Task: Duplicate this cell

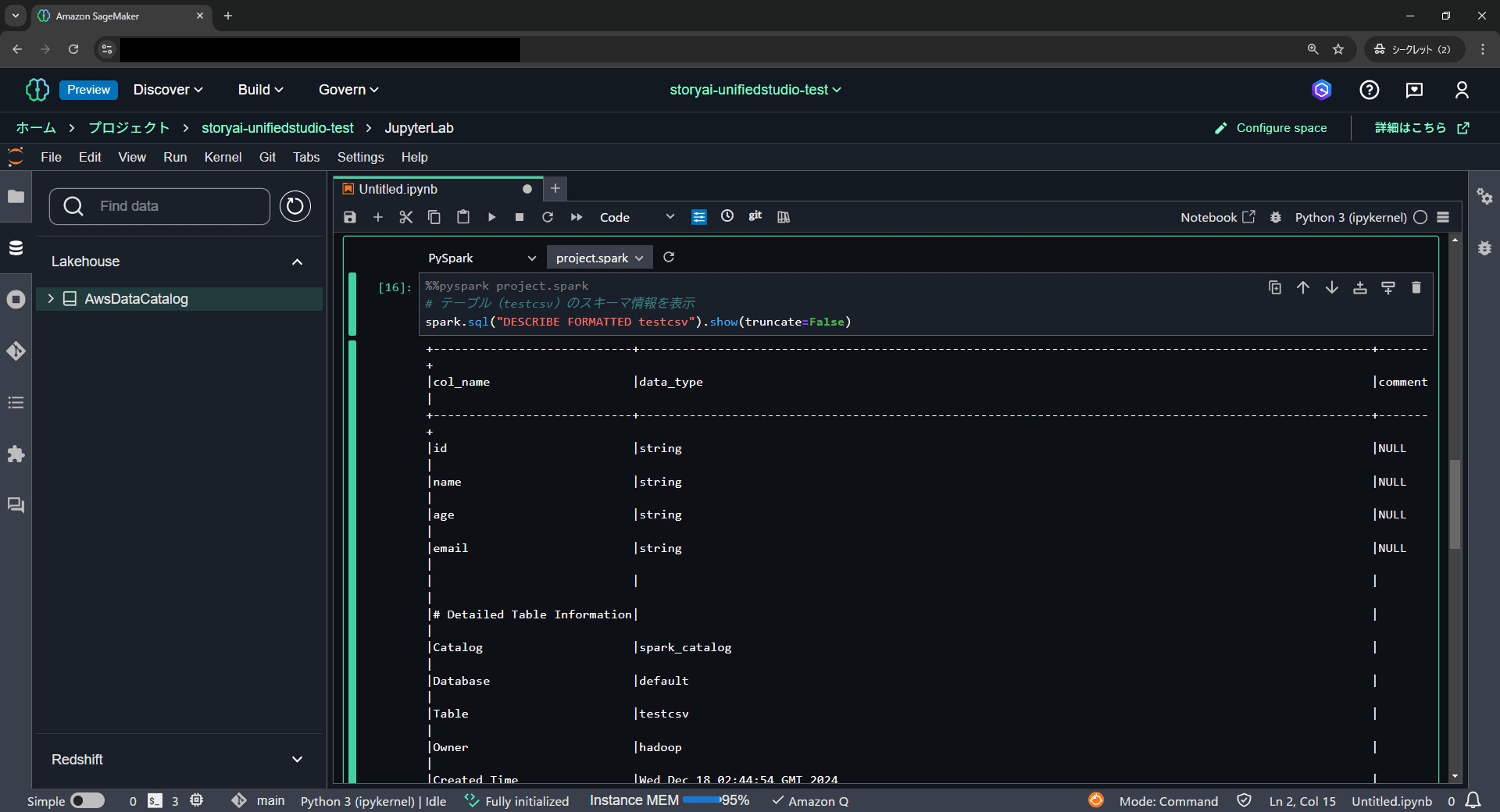Action: (x=1275, y=288)
